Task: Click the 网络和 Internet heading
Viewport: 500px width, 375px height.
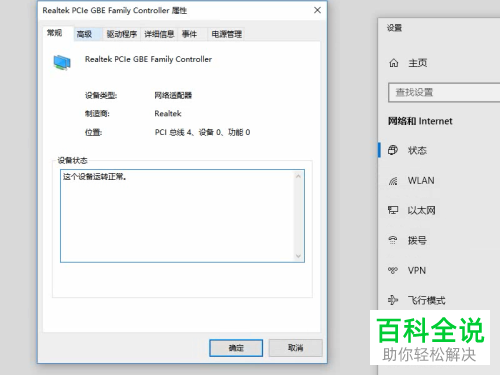Action: pyautogui.click(x=420, y=121)
